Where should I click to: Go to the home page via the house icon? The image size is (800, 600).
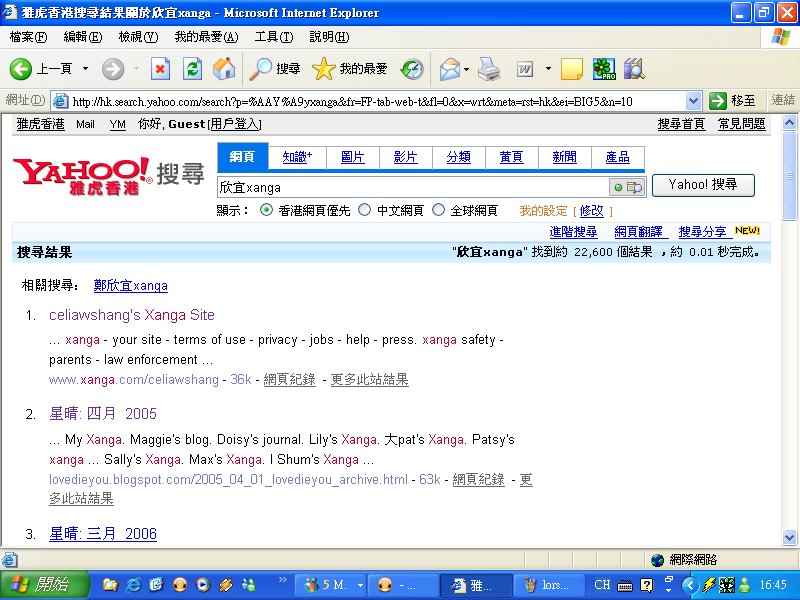coord(224,68)
